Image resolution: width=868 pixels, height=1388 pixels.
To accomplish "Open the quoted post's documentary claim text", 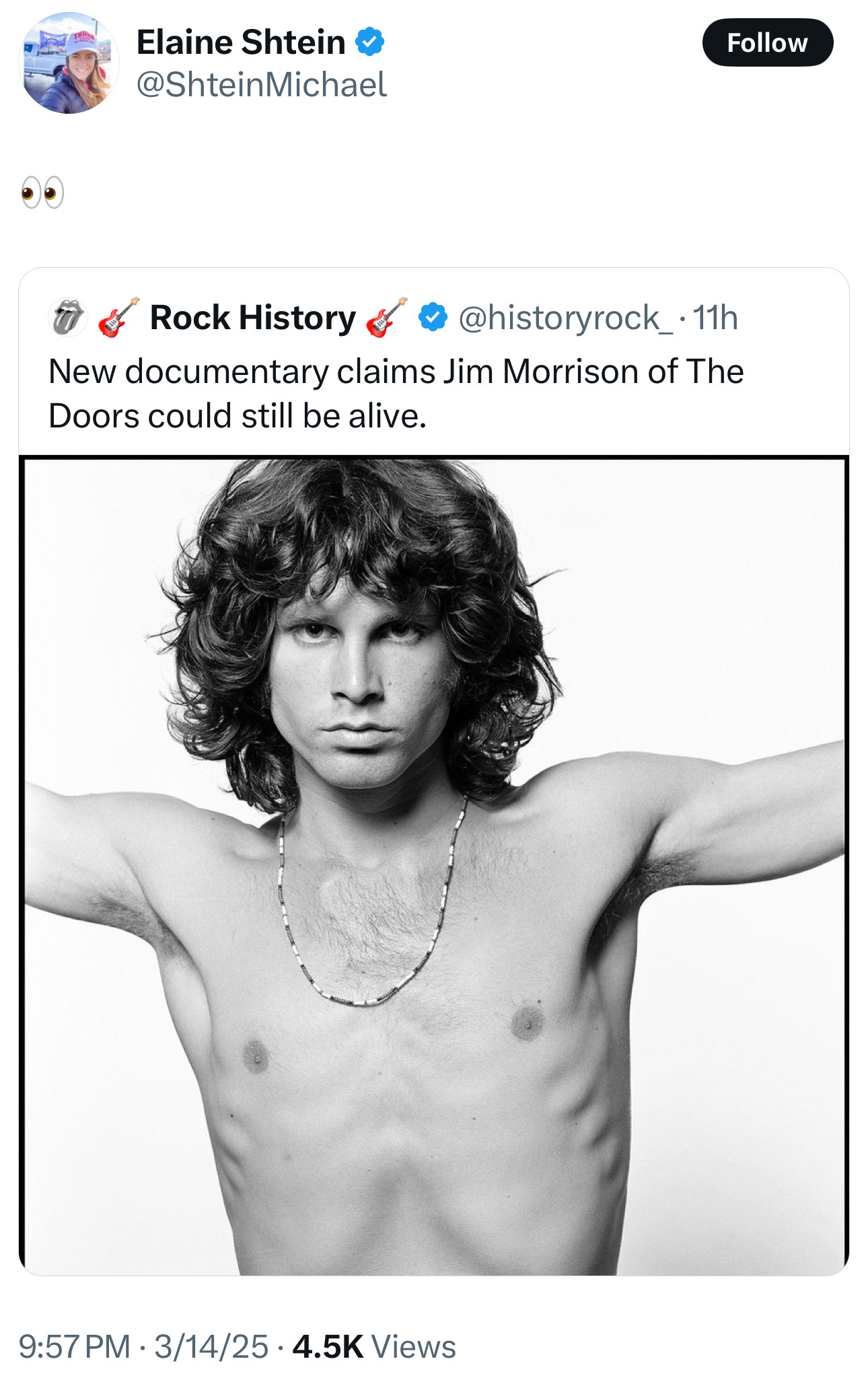I will [x=396, y=372].
